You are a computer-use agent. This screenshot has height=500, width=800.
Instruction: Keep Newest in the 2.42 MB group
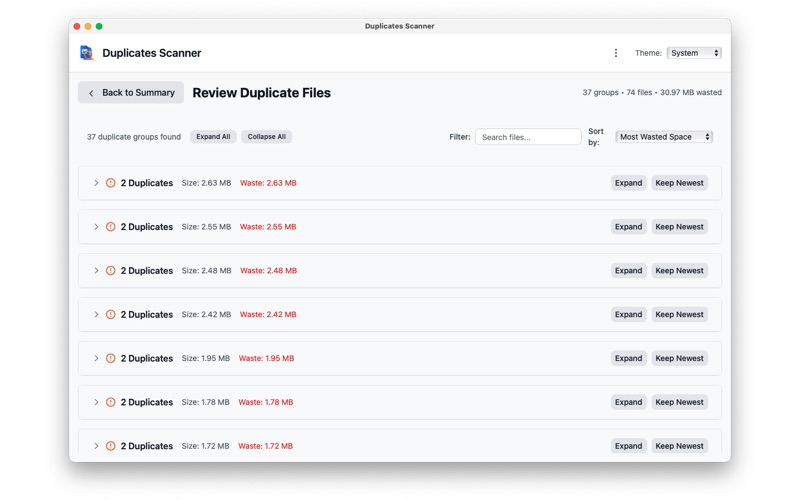(680, 314)
